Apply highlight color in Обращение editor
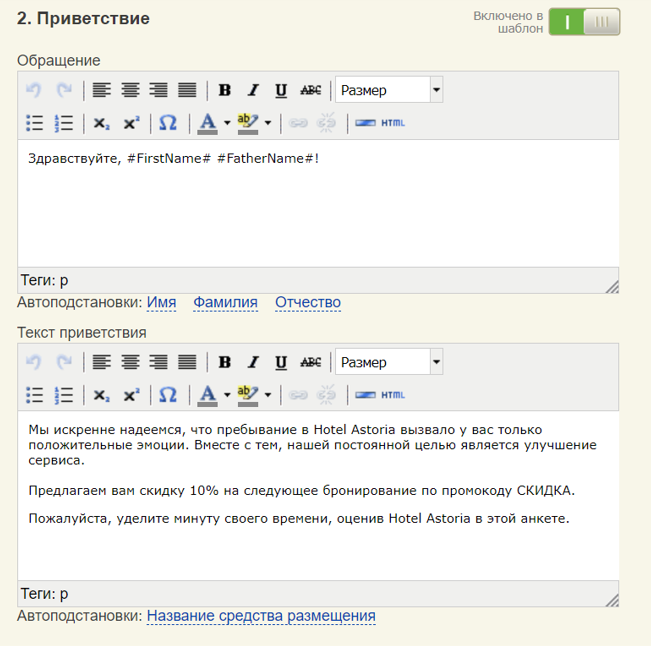This screenshot has height=646, width=651. pos(248,123)
